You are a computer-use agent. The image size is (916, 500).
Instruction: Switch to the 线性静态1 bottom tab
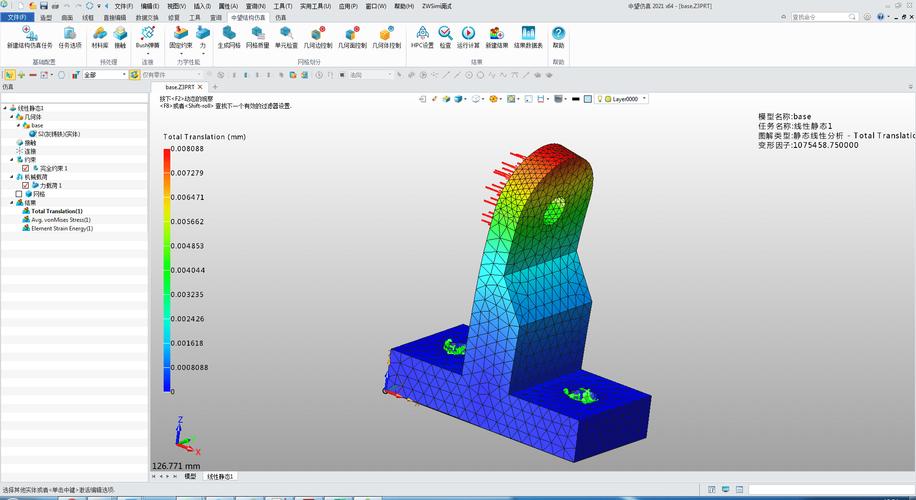pos(220,477)
